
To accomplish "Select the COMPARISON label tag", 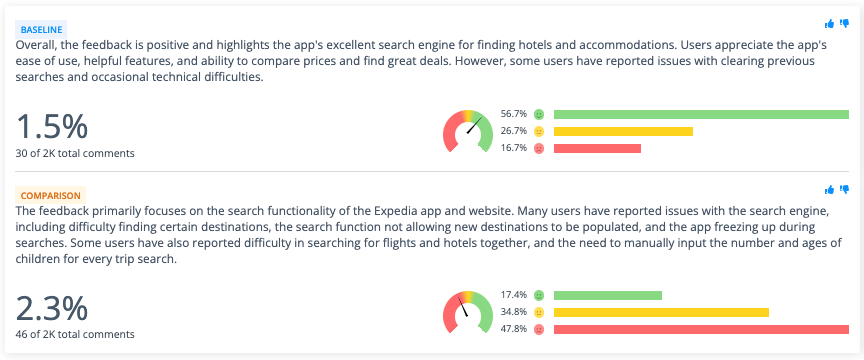I will click(50, 195).
